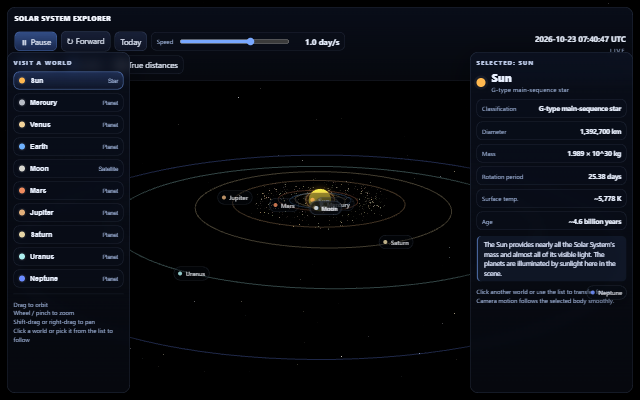The height and width of the screenshot is (400, 640).
Task: Click the VISIT A WORLD heading
Action: (x=42, y=63)
